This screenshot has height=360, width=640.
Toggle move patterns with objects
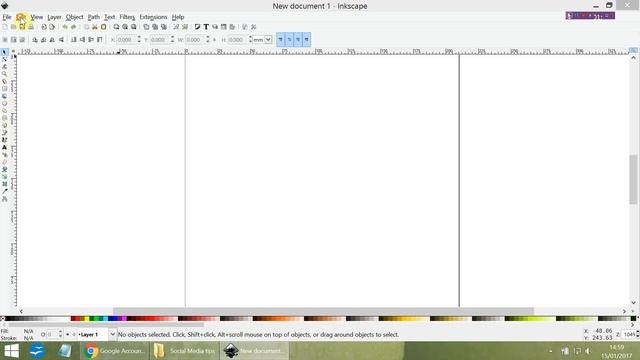pyautogui.click(x=307, y=40)
